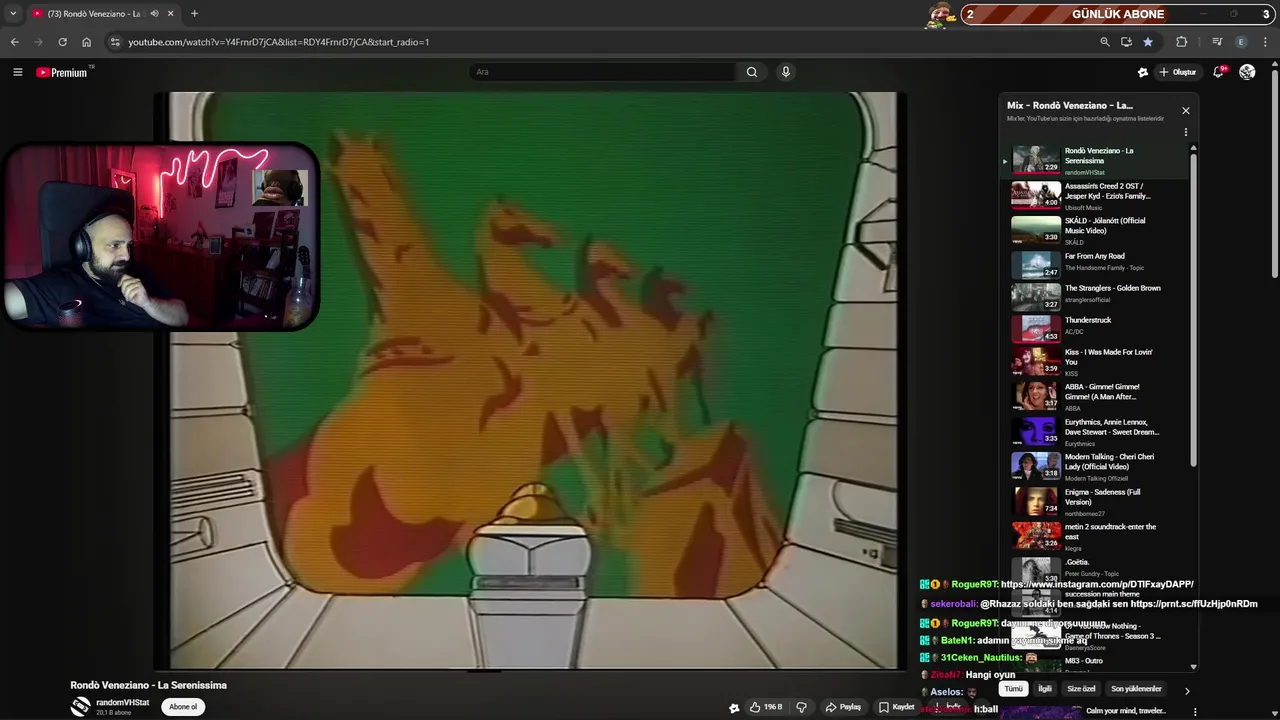The image size is (1280, 720).
Task: Select the Size özel filter chip
Action: tap(1081, 689)
